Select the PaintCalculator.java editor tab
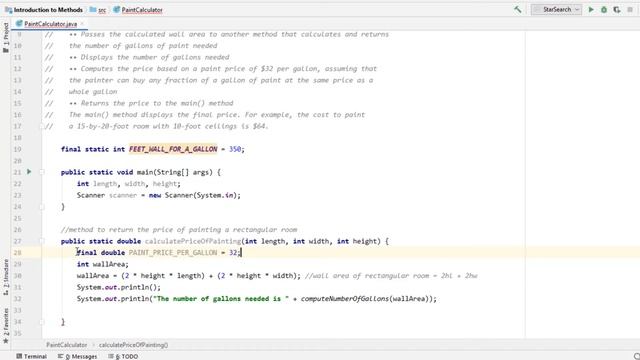Screen dimensions: 640x360 (50, 24)
